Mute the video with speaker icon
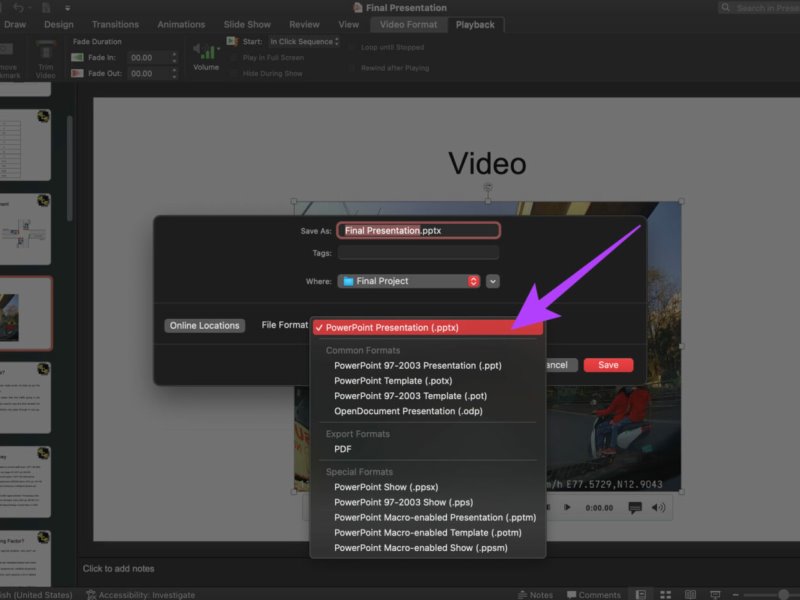Viewport: 800px width, 600px height. click(658, 508)
